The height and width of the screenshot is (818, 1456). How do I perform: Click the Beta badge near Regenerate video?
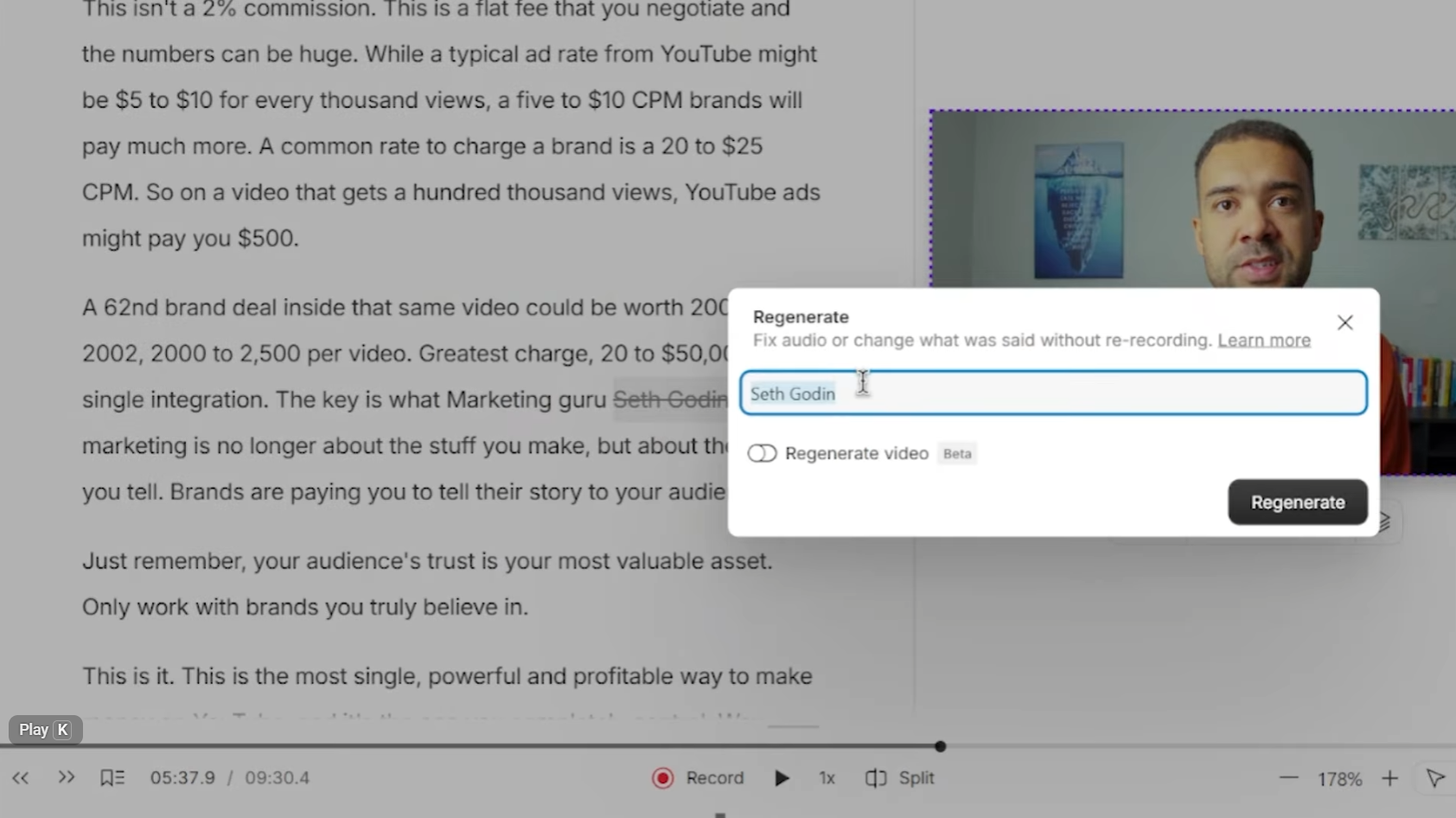click(x=956, y=453)
